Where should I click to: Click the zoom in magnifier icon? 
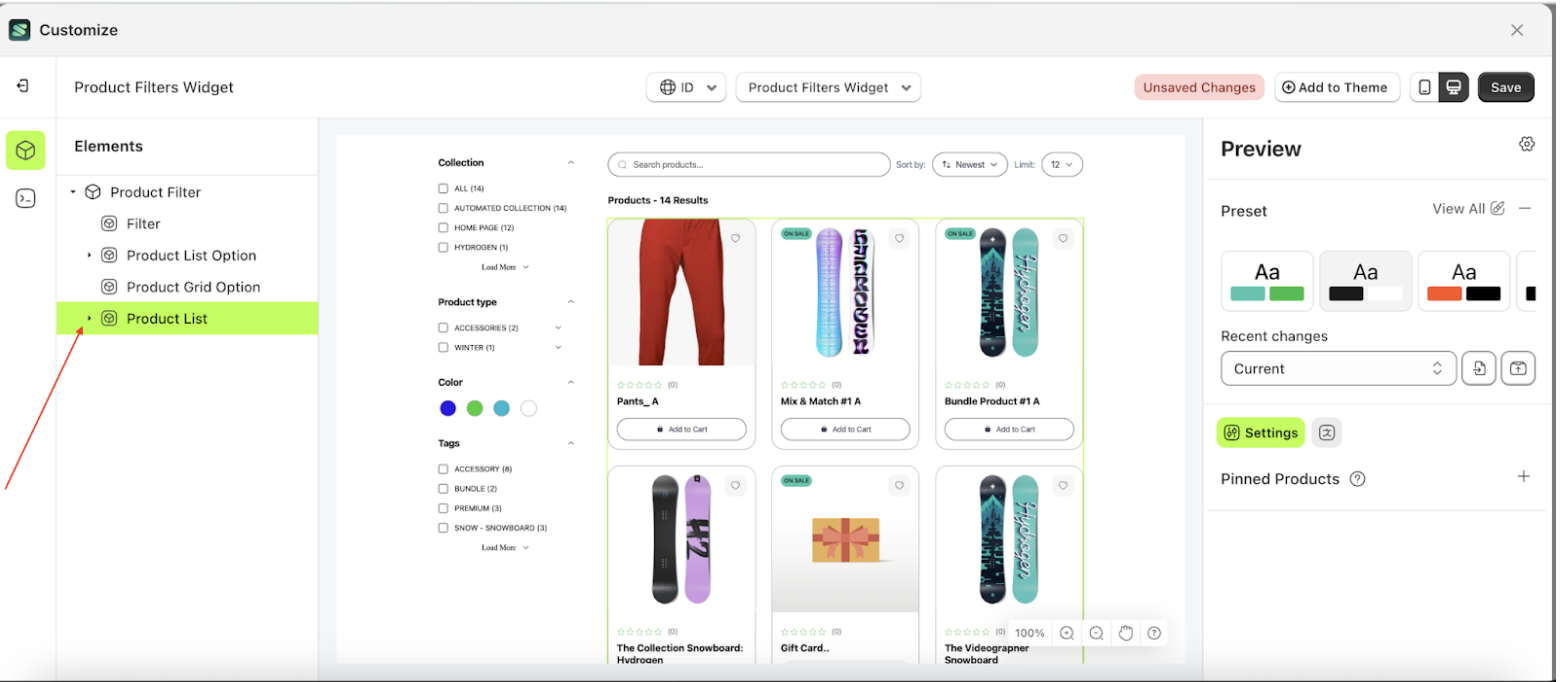pos(1067,633)
